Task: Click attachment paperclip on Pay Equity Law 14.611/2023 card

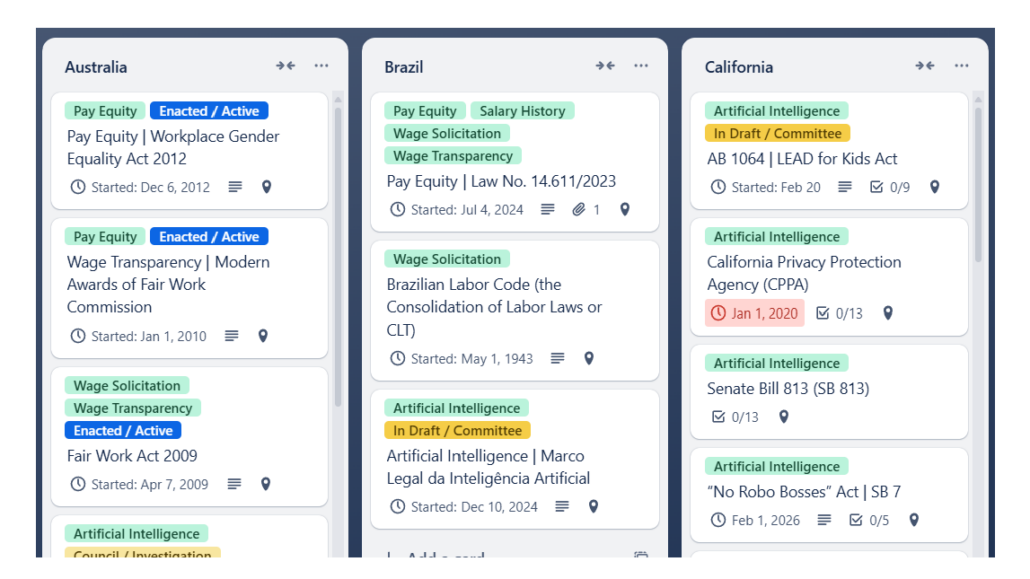Action: click(x=578, y=210)
